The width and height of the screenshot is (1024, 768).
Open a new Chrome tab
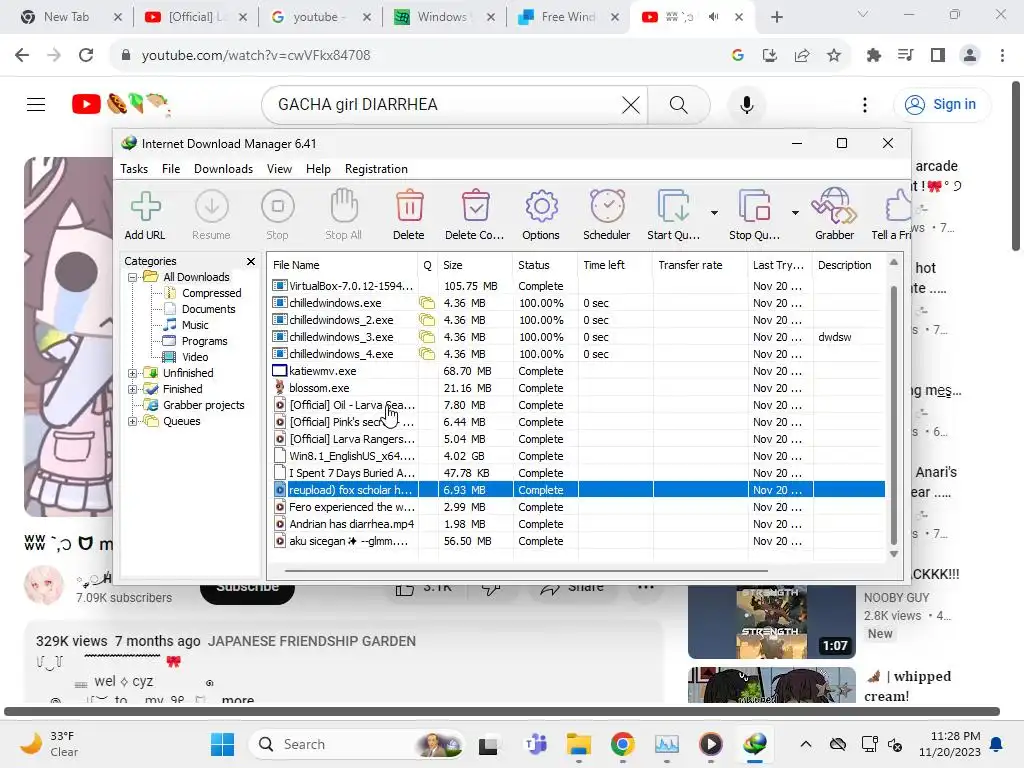pyautogui.click(x=776, y=17)
